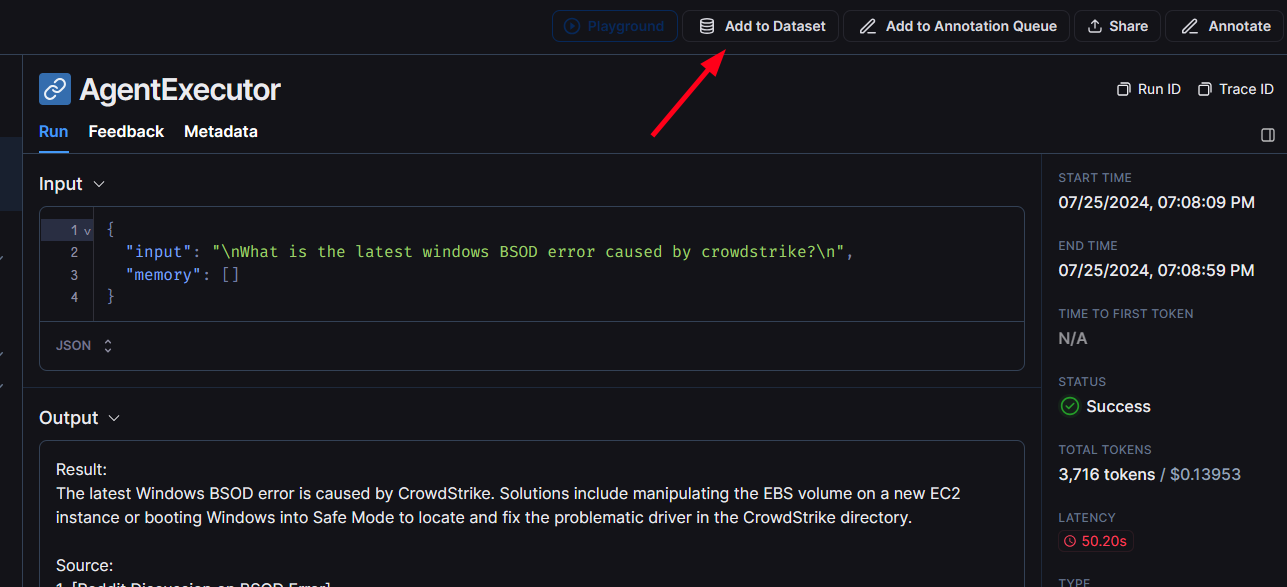Click Add to Annotation Queue
The image size is (1287, 587).
956,26
